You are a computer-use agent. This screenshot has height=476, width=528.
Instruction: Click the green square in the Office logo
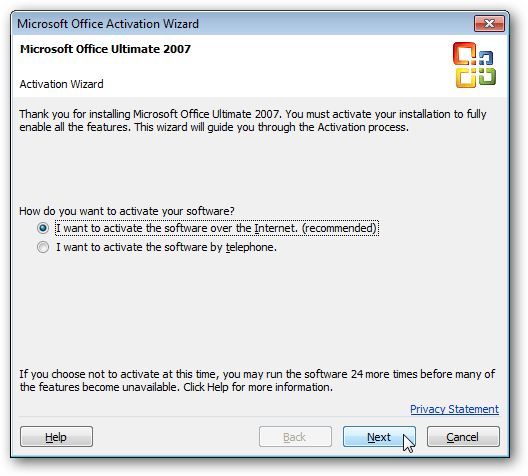[x=487, y=76]
